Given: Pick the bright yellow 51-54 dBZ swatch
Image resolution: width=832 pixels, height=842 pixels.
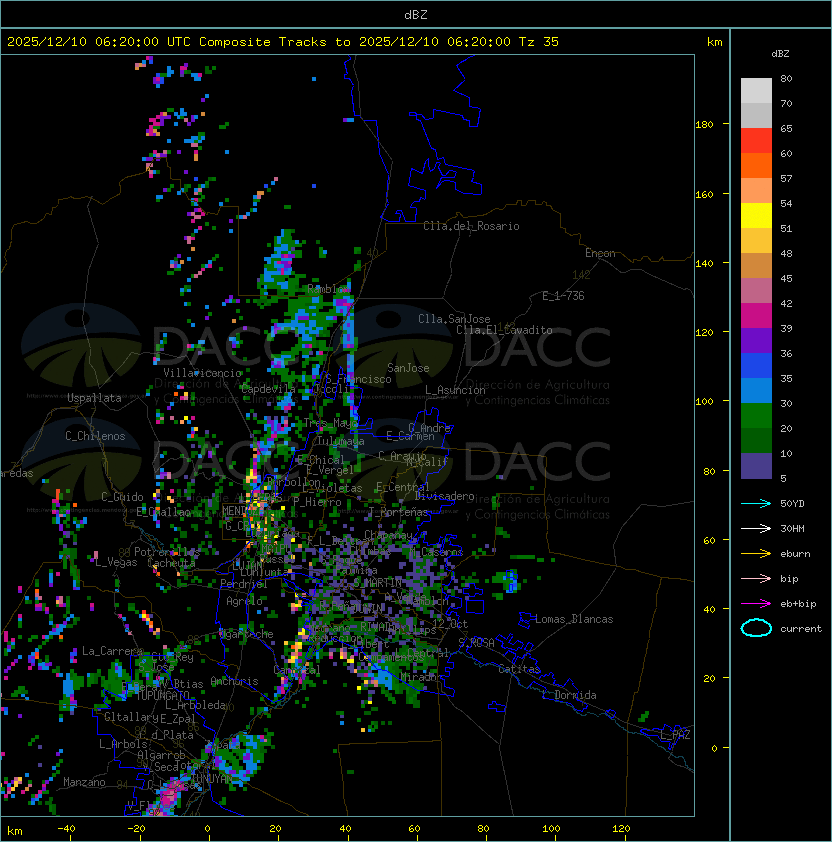Looking at the screenshot, I should pyautogui.click(x=756, y=215).
